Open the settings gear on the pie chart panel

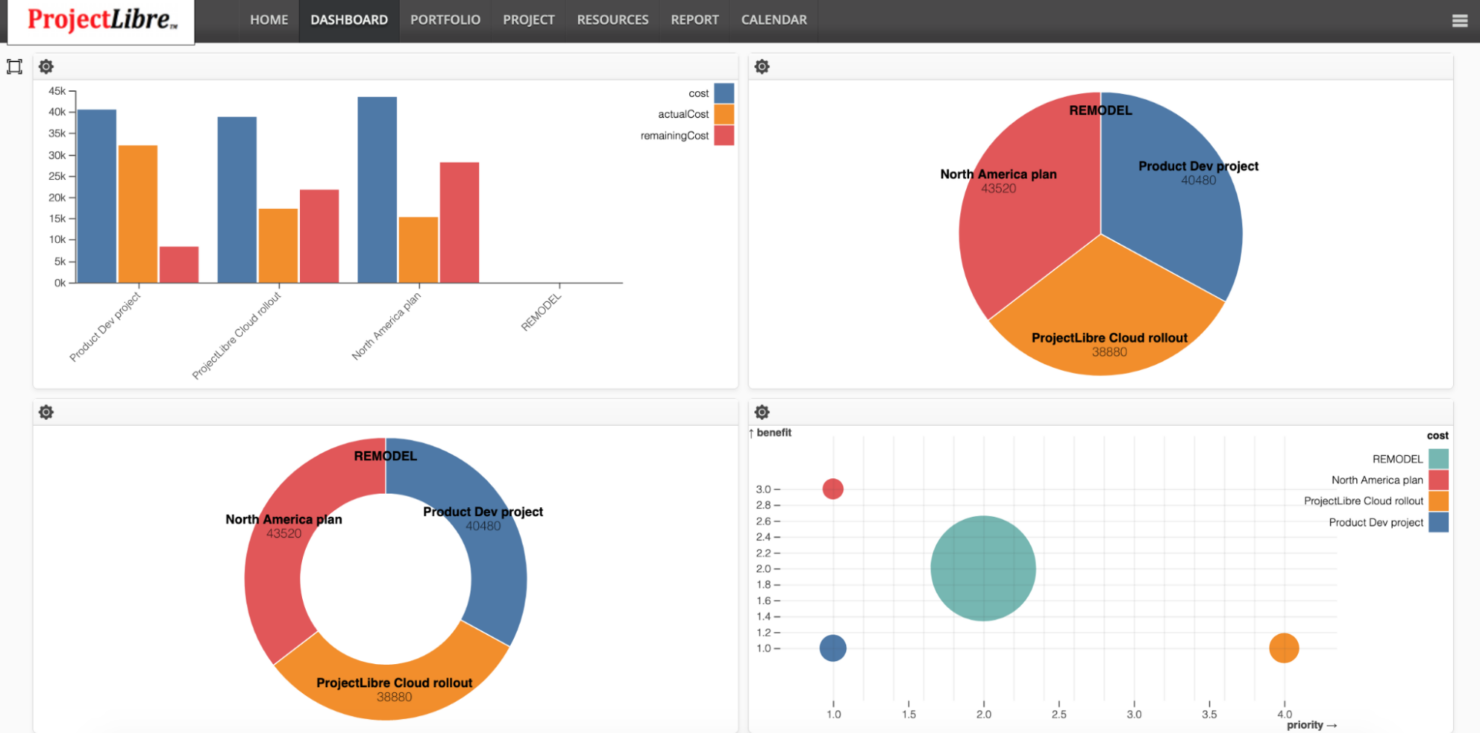[762, 66]
